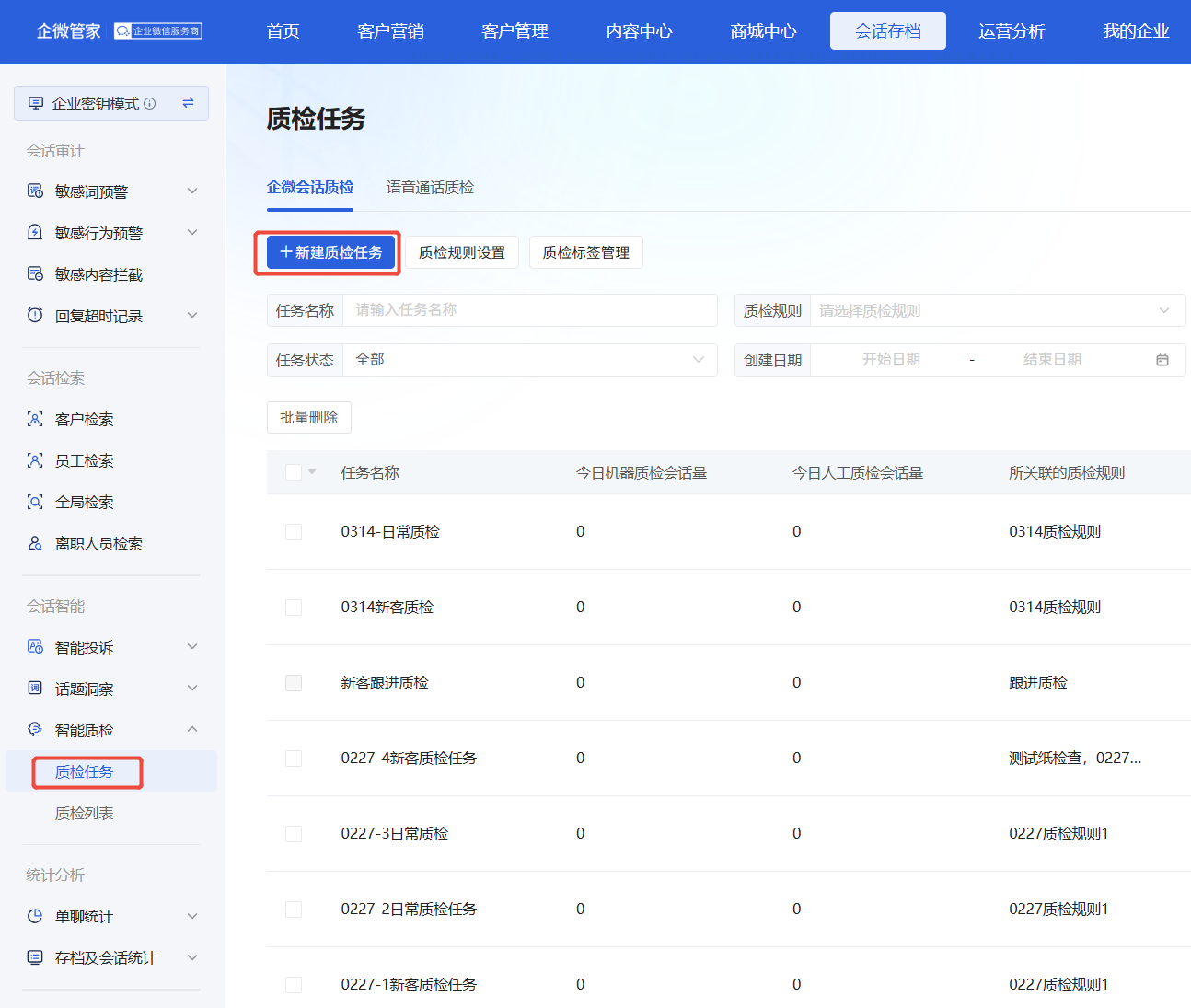Screen dimensions: 1191x1008
Task: Collapse the 智能质检 submenu chevron
Action: click(x=192, y=729)
